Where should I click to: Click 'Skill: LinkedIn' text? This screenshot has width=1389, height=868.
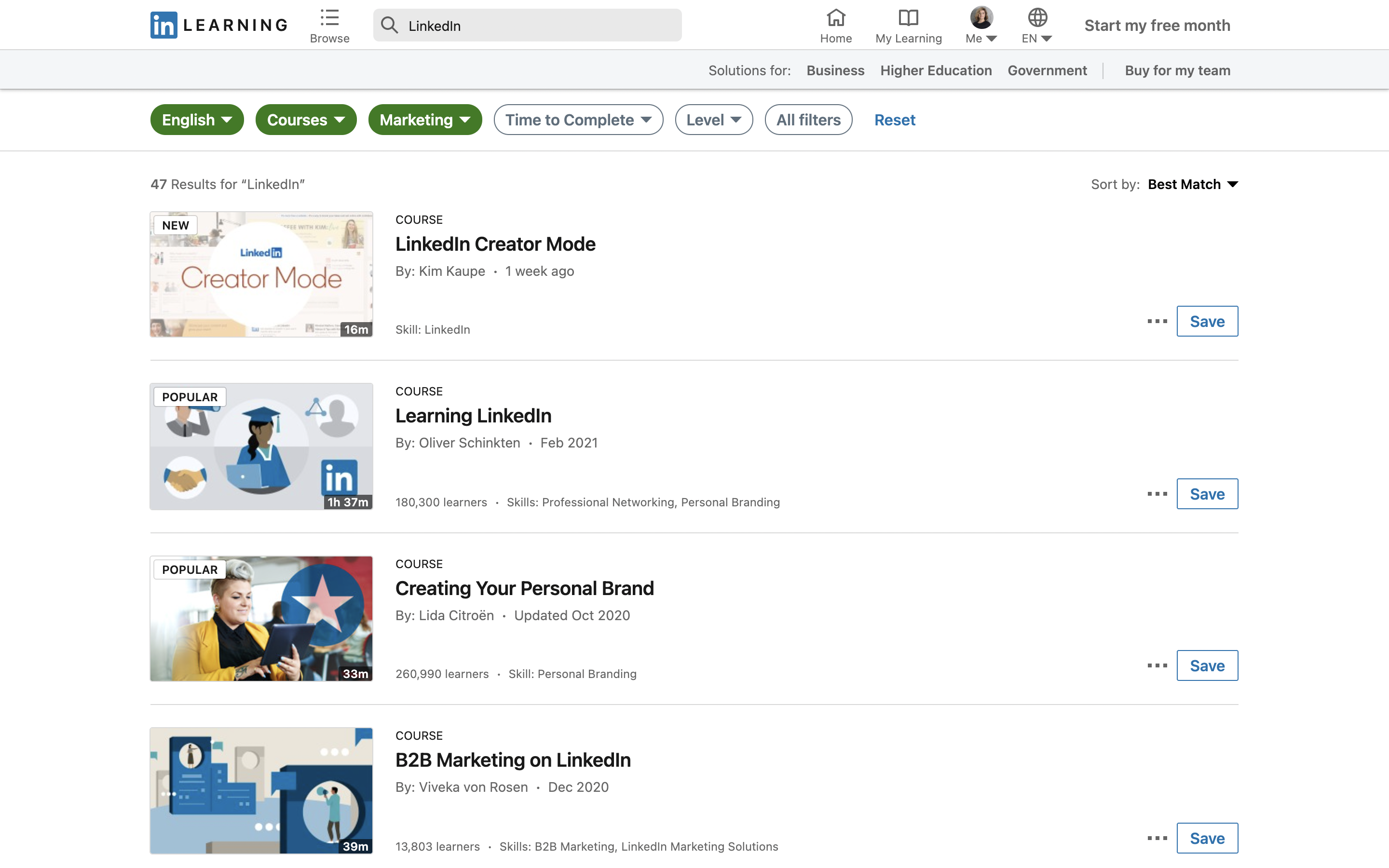click(433, 329)
